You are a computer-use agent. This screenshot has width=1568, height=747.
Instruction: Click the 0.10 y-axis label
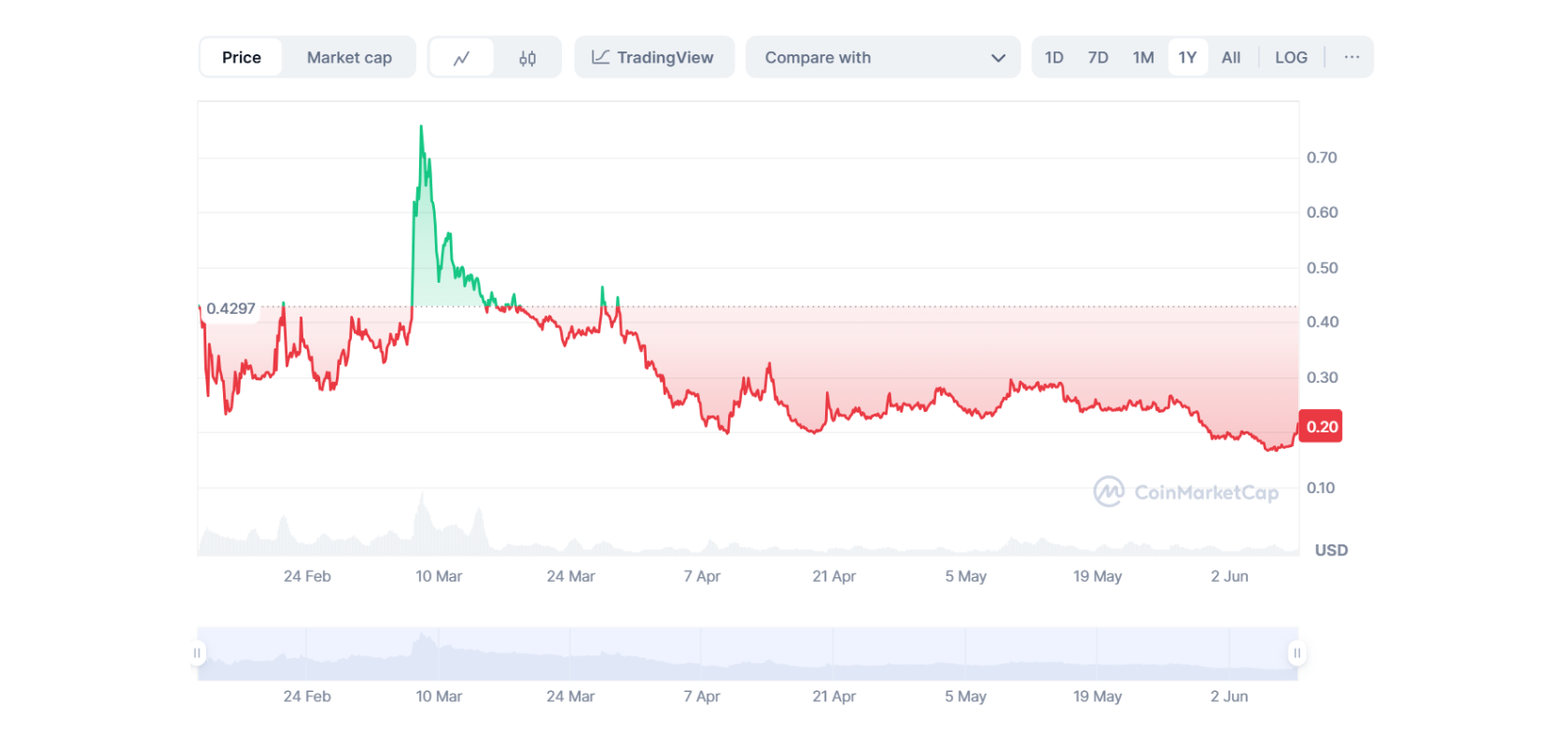[x=1321, y=488]
